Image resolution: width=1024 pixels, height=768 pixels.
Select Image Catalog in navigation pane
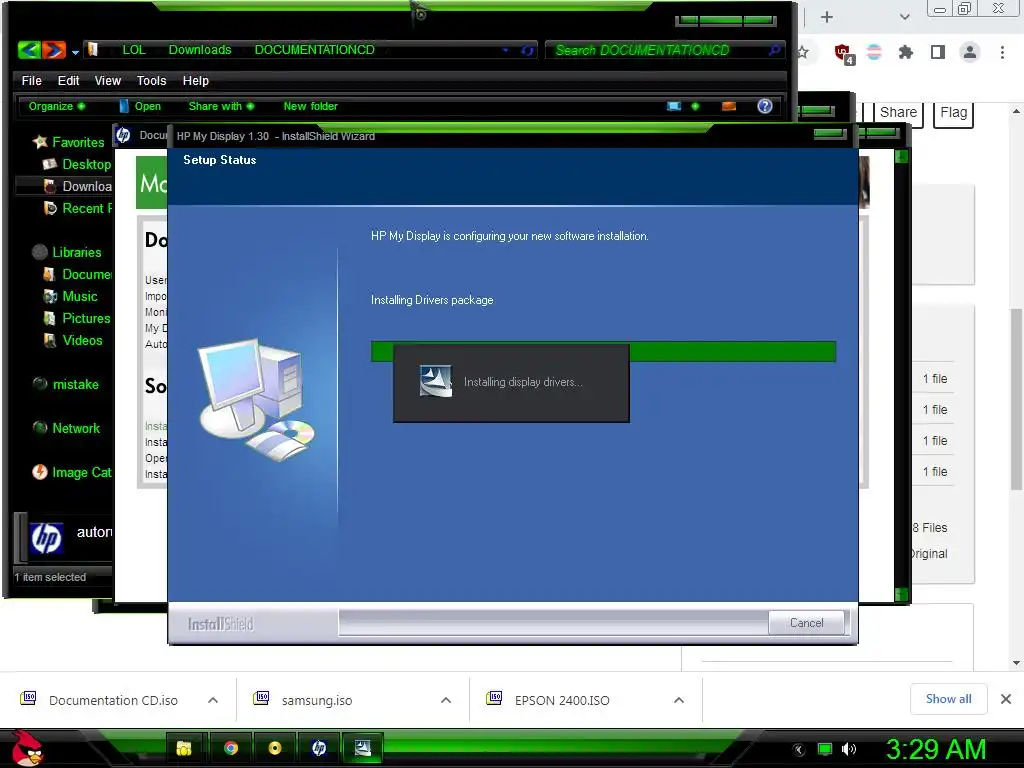tap(72, 472)
